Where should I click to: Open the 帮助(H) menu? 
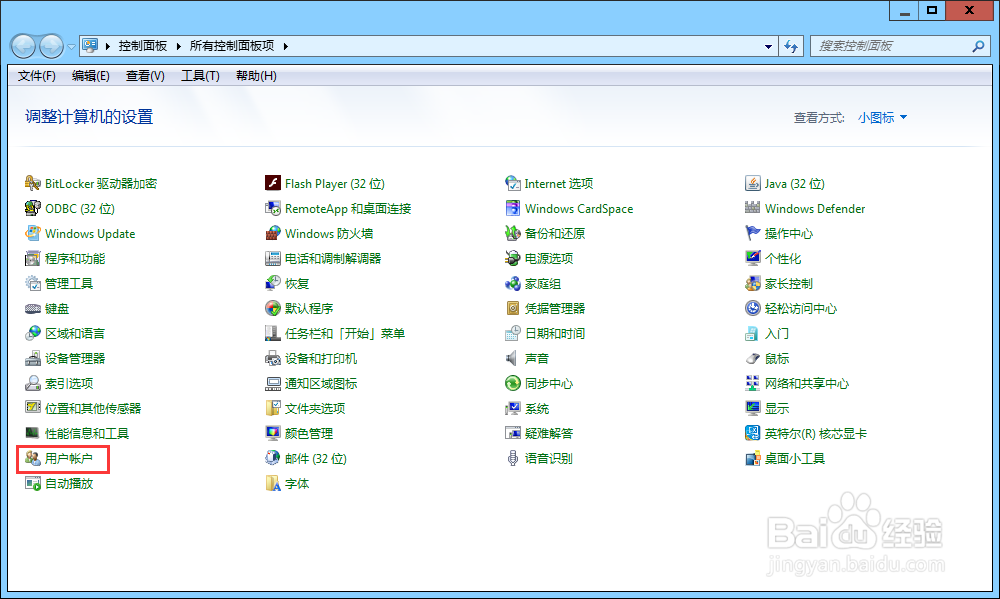click(x=256, y=76)
